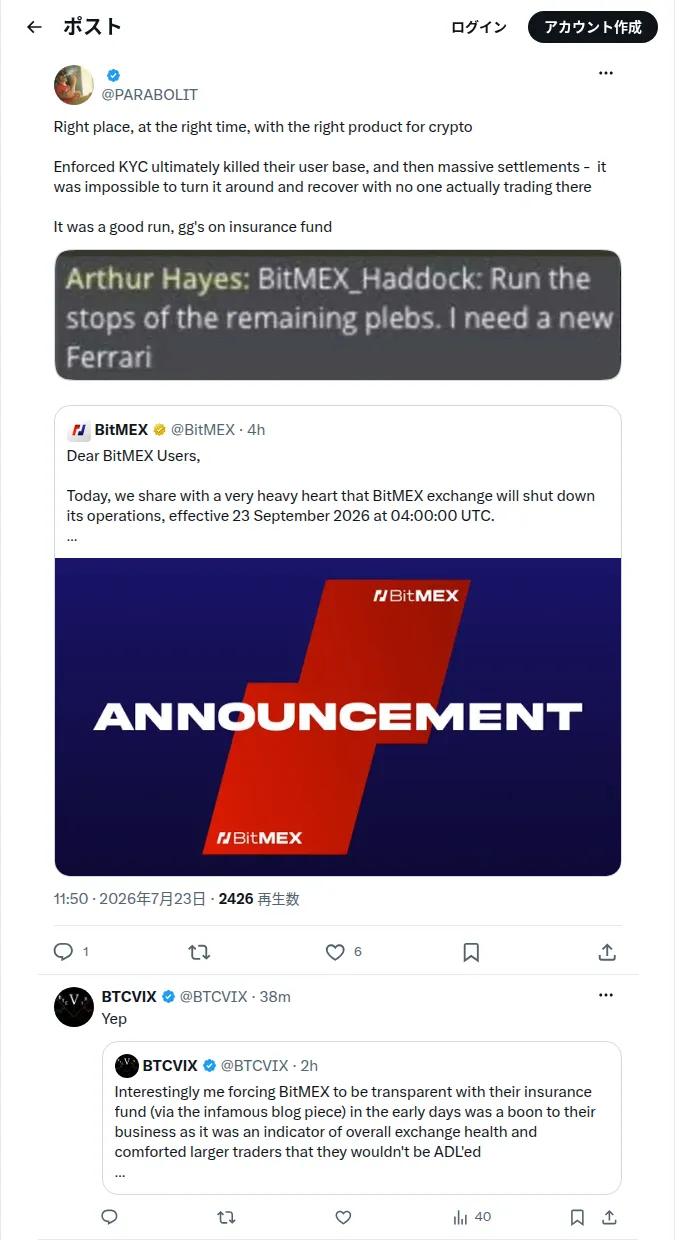675x1240 pixels.
Task: Click the アカウント作成 sign-up button
Action: pos(593,27)
